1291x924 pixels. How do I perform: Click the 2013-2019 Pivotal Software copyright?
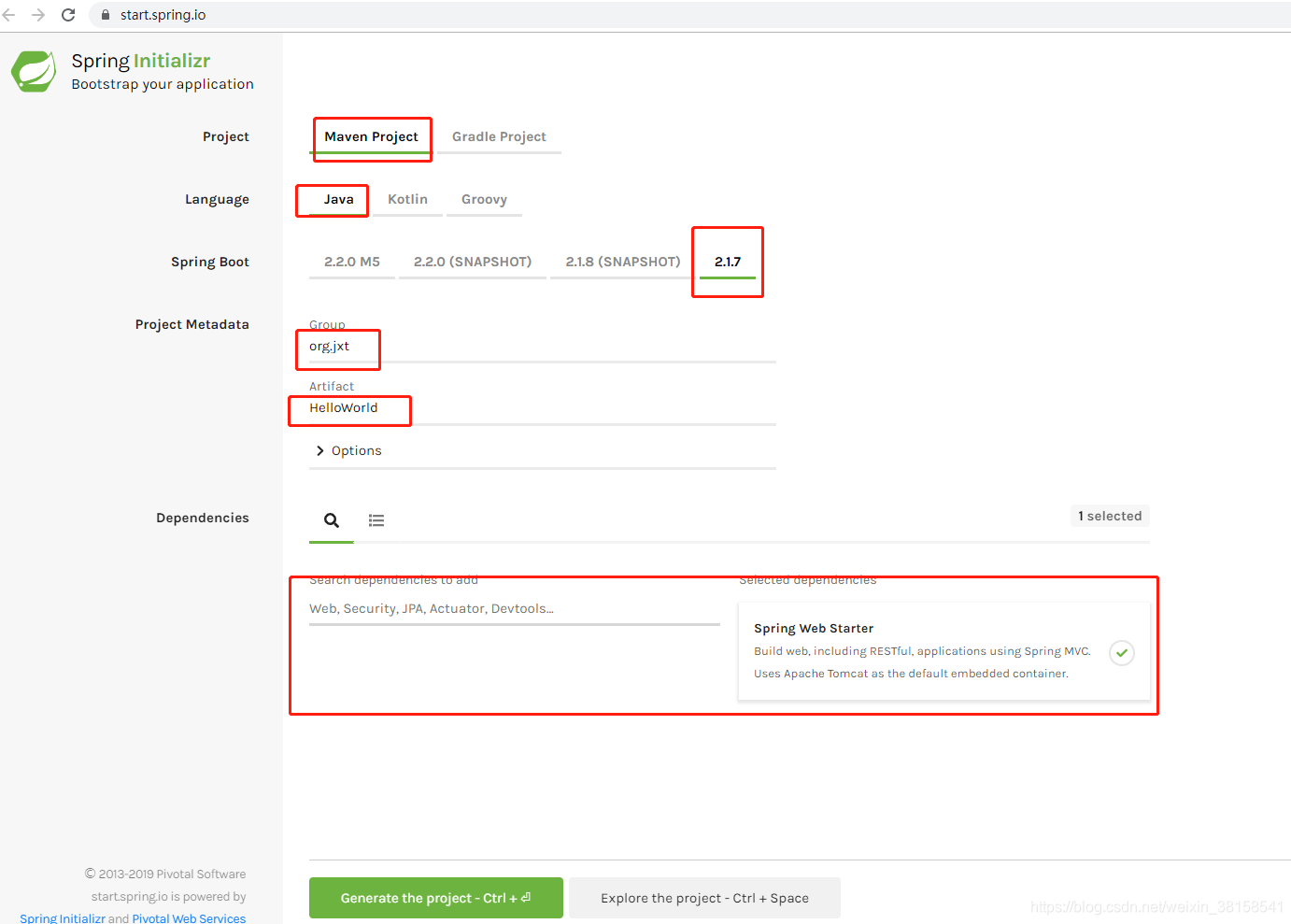tap(165, 874)
